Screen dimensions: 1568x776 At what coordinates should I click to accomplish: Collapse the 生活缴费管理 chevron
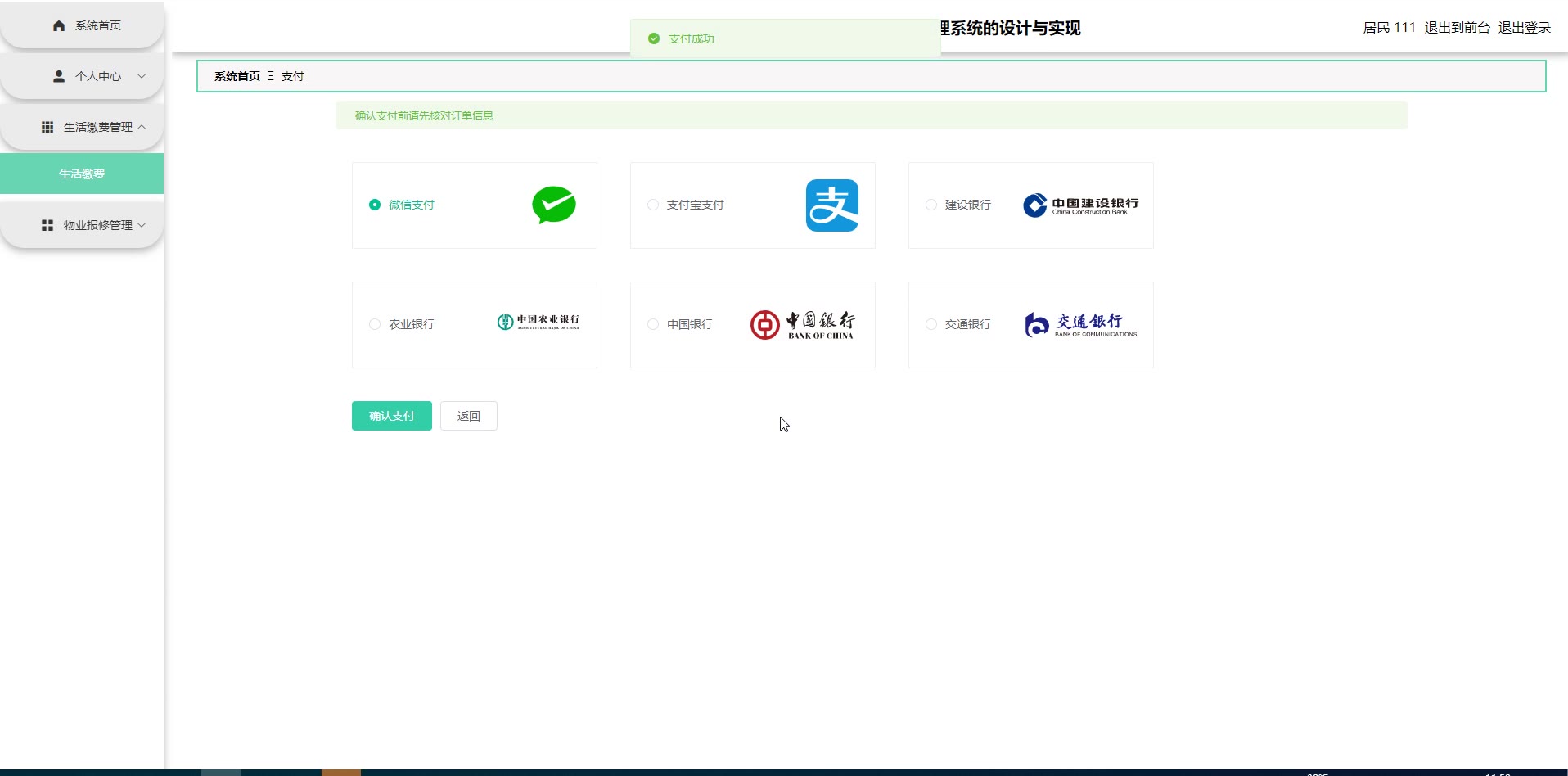point(142,127)
